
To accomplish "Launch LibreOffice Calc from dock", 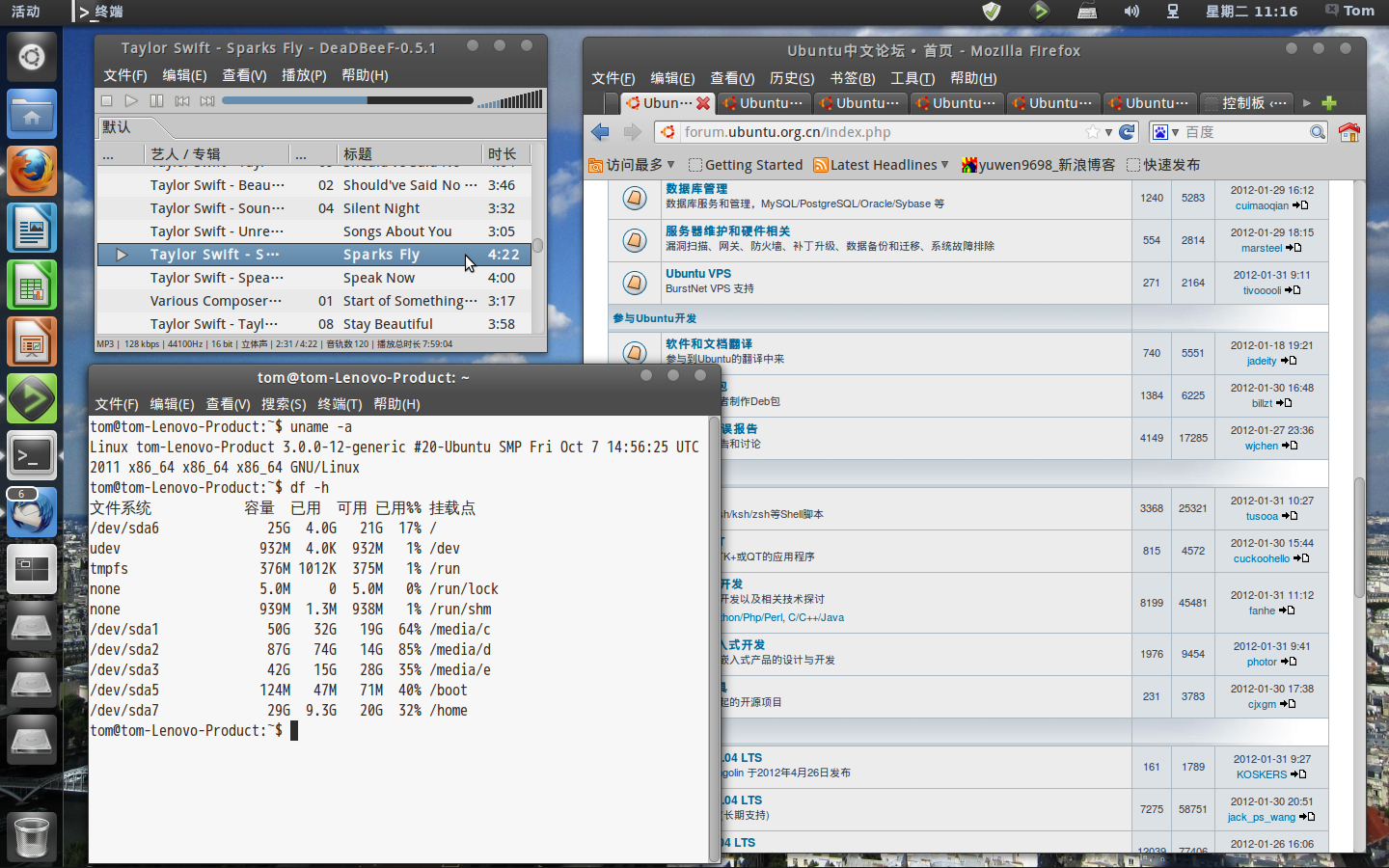I will coord(32,286).
